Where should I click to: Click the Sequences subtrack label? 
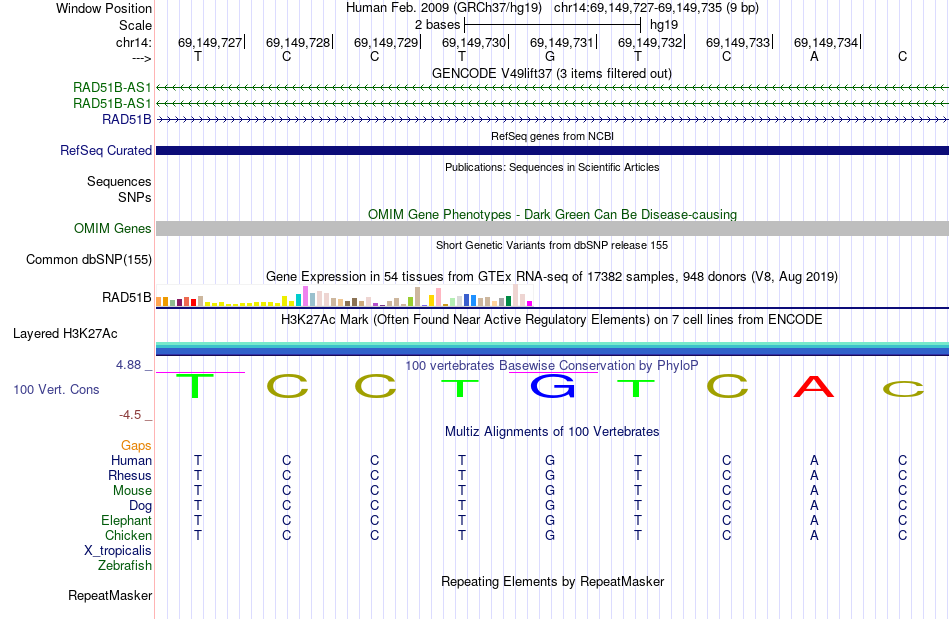[x=119, y=182]
